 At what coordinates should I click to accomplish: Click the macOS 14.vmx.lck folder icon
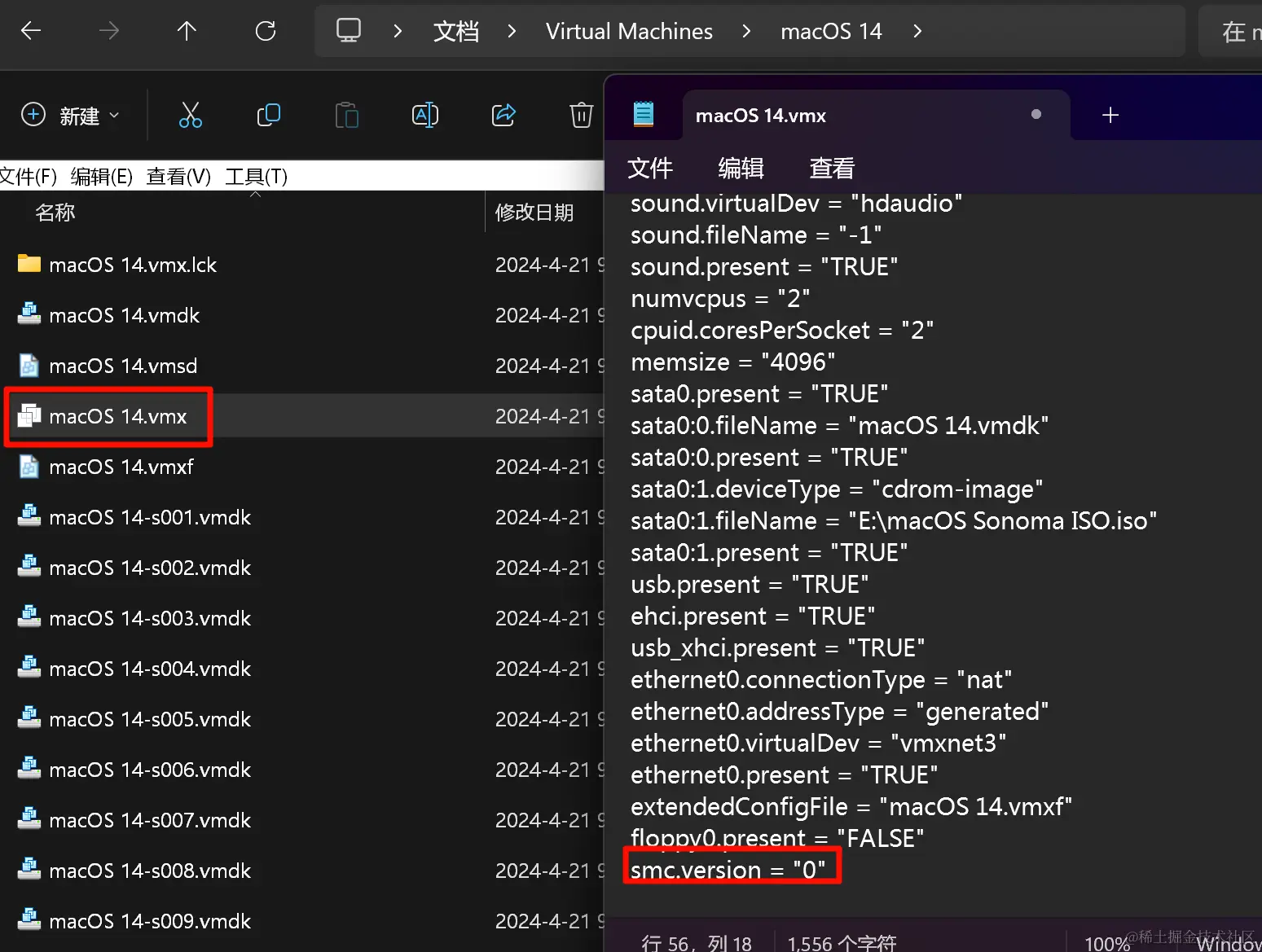[x=29, y=263]
